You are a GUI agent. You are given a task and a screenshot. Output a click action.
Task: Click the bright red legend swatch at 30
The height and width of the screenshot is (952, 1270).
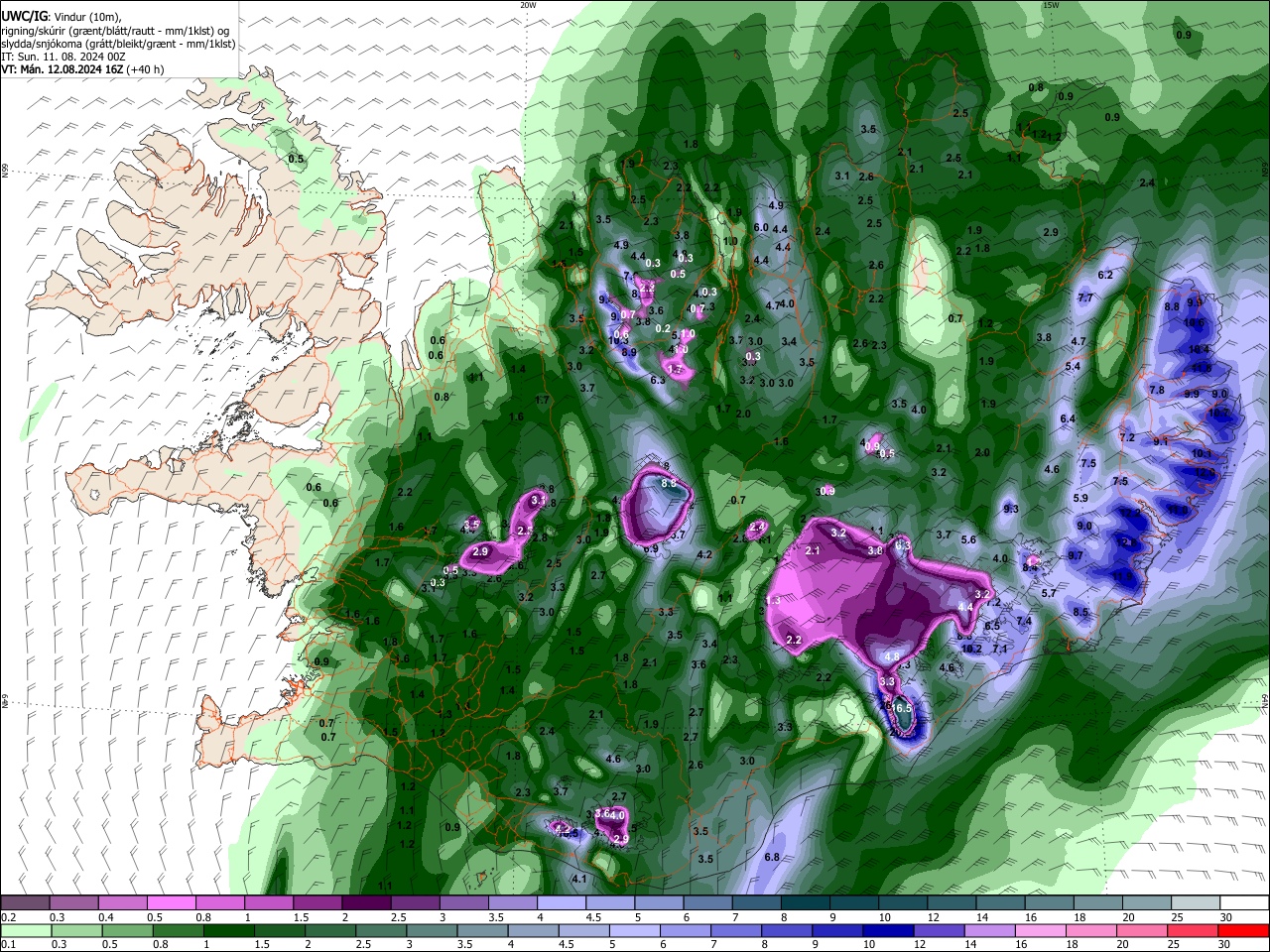point(1242,930)
